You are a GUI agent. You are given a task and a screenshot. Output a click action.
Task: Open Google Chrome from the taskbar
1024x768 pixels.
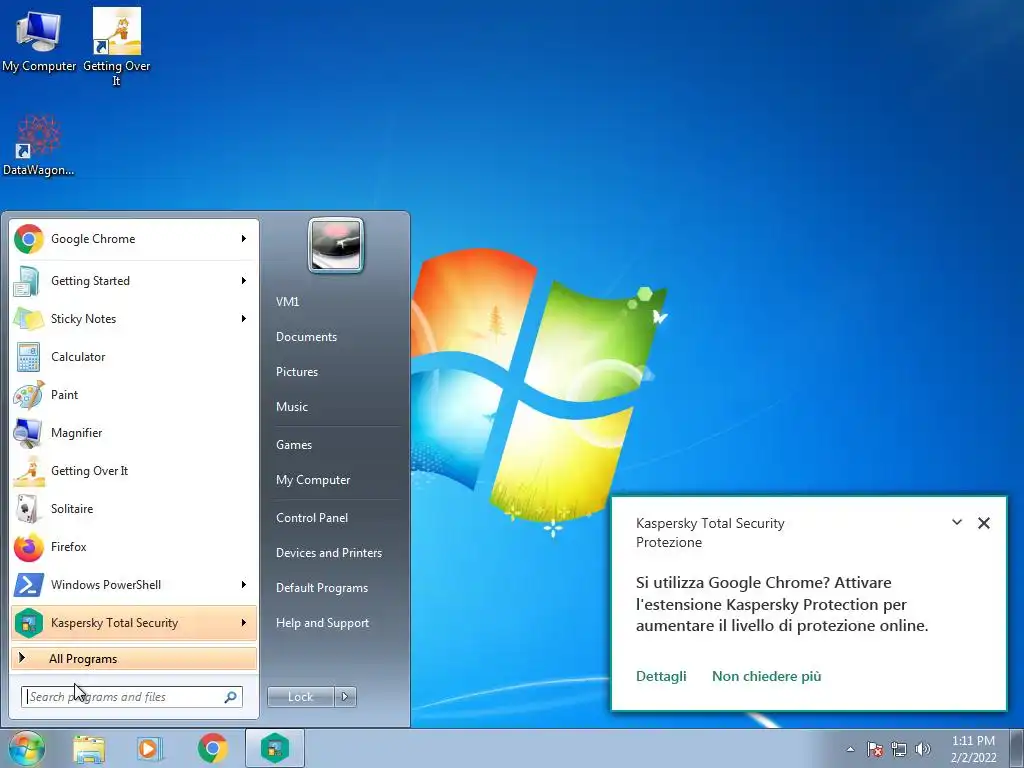[212, 749]
